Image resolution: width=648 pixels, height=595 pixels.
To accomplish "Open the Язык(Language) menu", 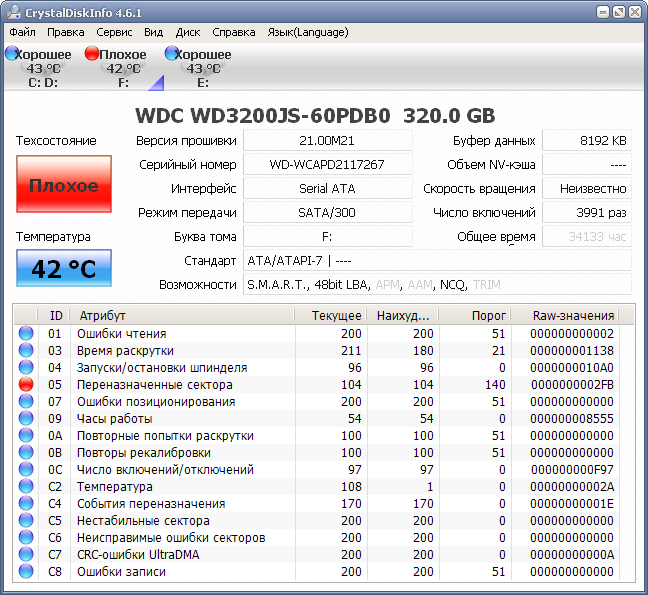I will click(308, 32).
